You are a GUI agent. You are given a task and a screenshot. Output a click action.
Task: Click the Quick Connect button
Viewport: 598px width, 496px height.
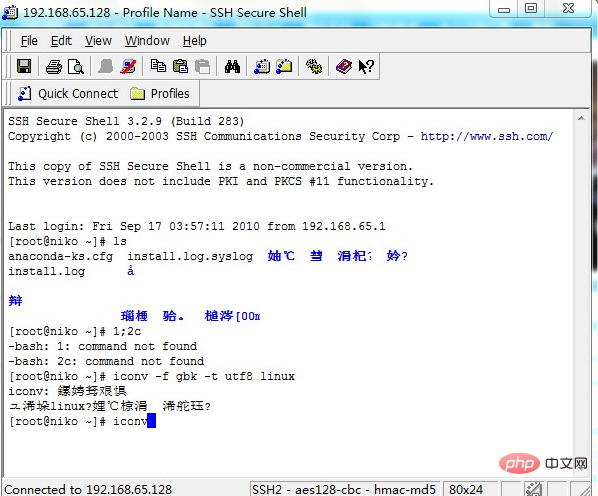(68, 94)
